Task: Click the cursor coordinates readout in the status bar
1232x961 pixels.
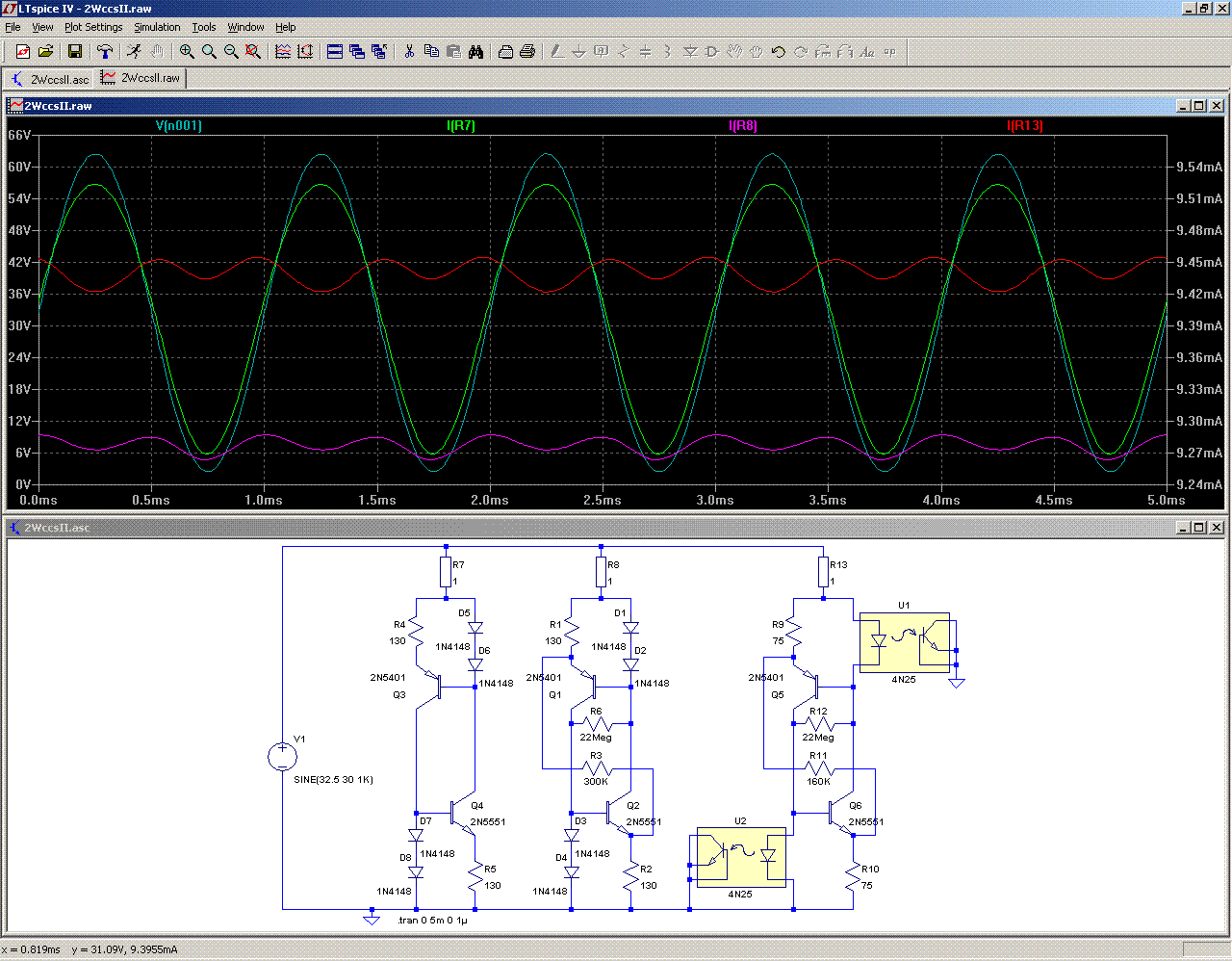Action: pyautogui.click(x=90, y=949)
